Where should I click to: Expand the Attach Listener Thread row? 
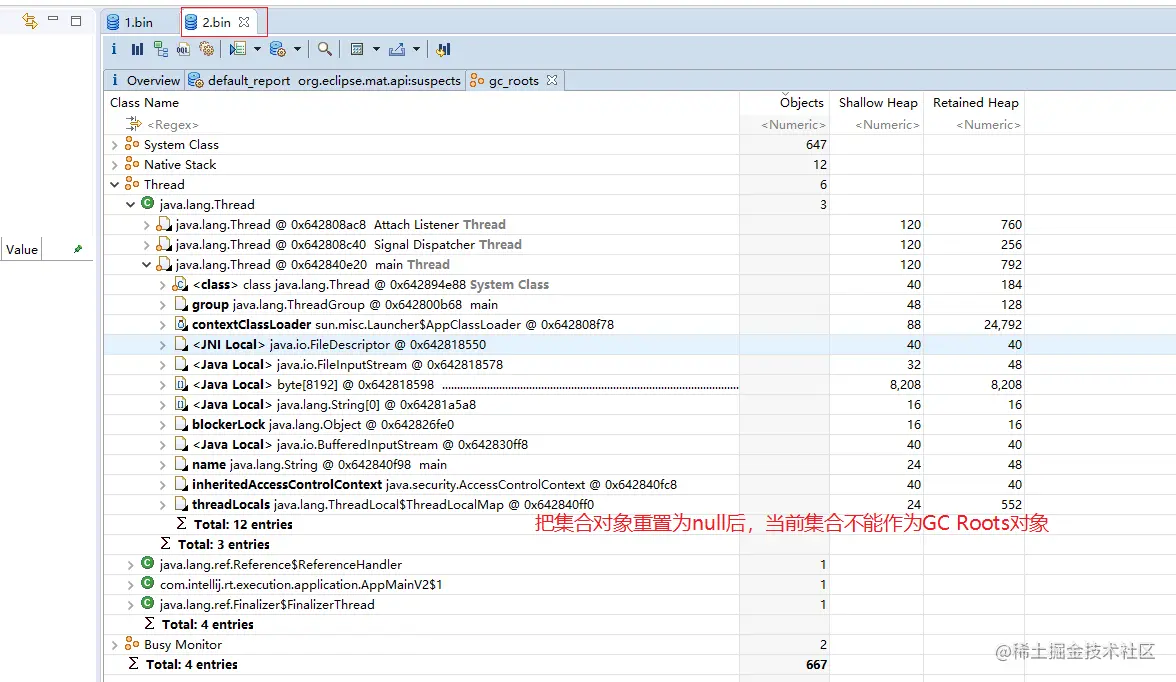pos(147,224)
